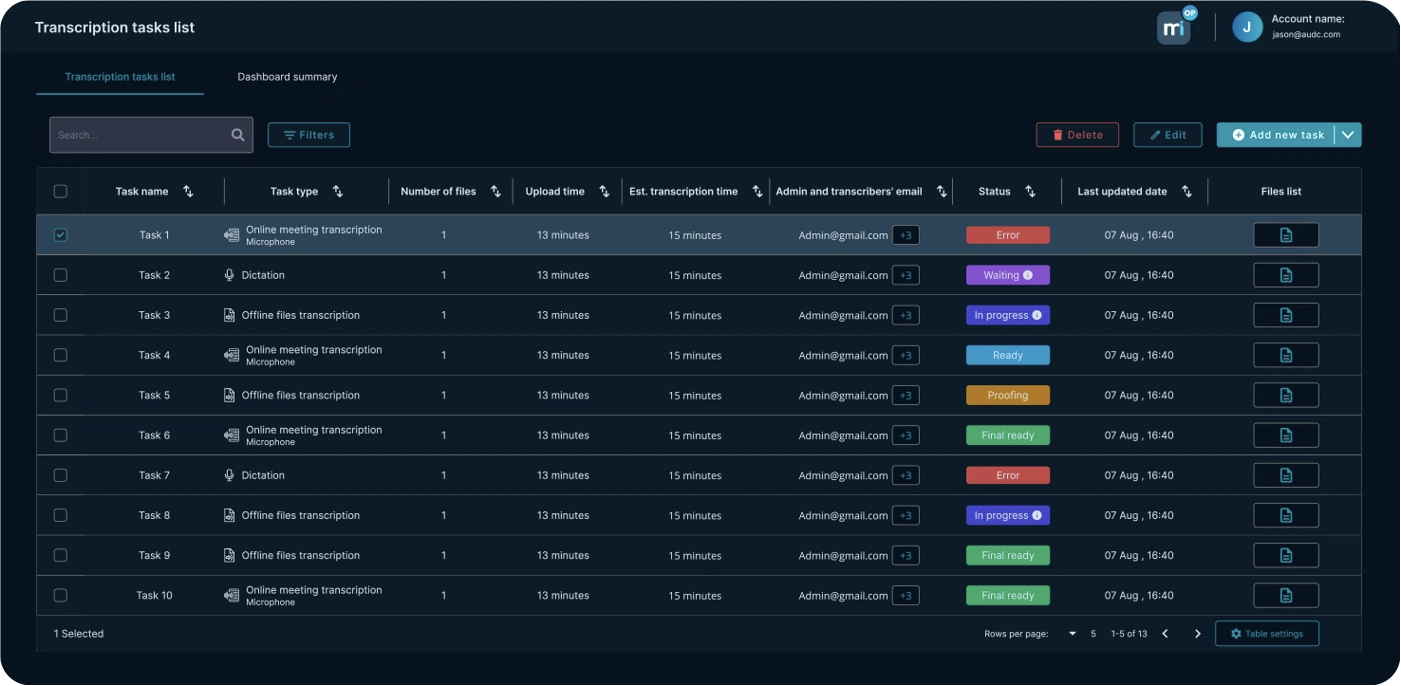The image size is (1401, 686).
Task: Toggle the select-all header checkbox
Action: point(60,191)
